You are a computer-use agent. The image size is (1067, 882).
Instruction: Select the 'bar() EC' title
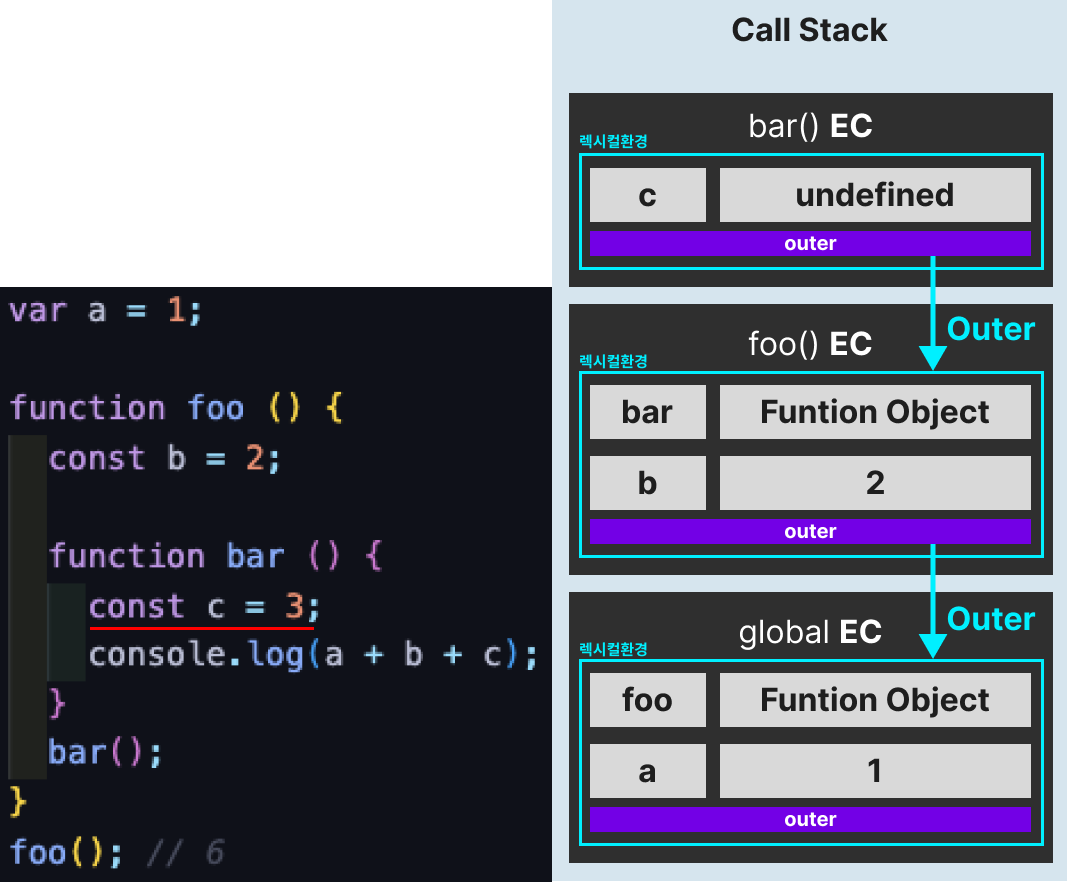coord(810,127)
